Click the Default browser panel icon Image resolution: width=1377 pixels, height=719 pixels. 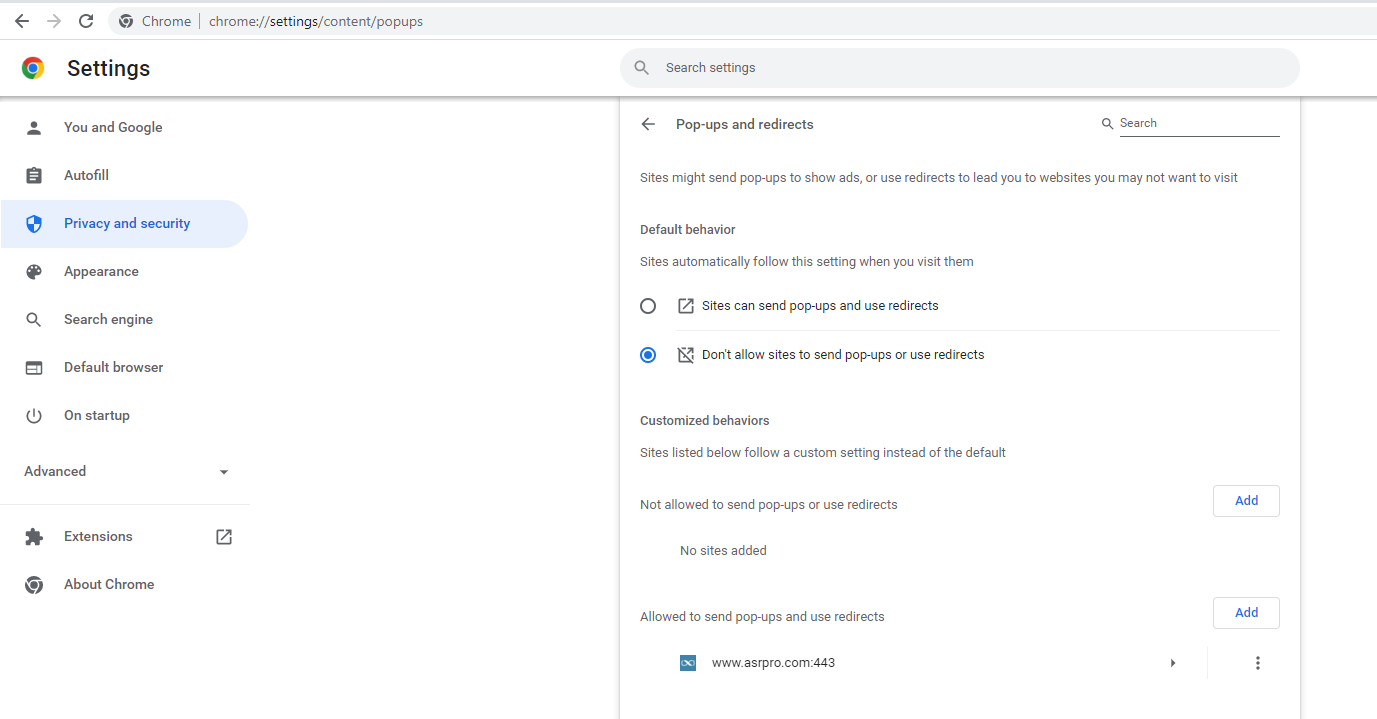coord(34,367)
